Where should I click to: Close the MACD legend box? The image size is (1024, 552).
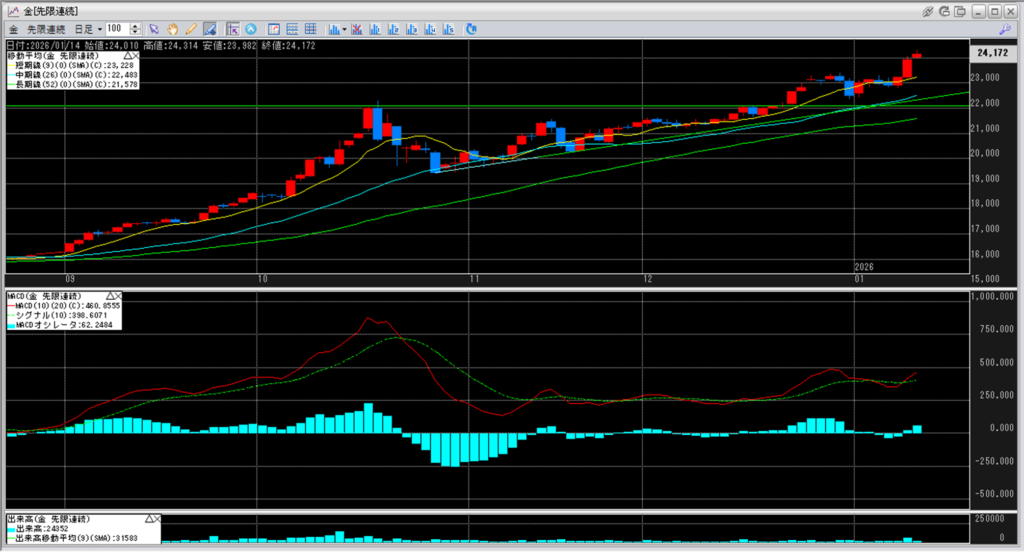(x=118, y=297)
